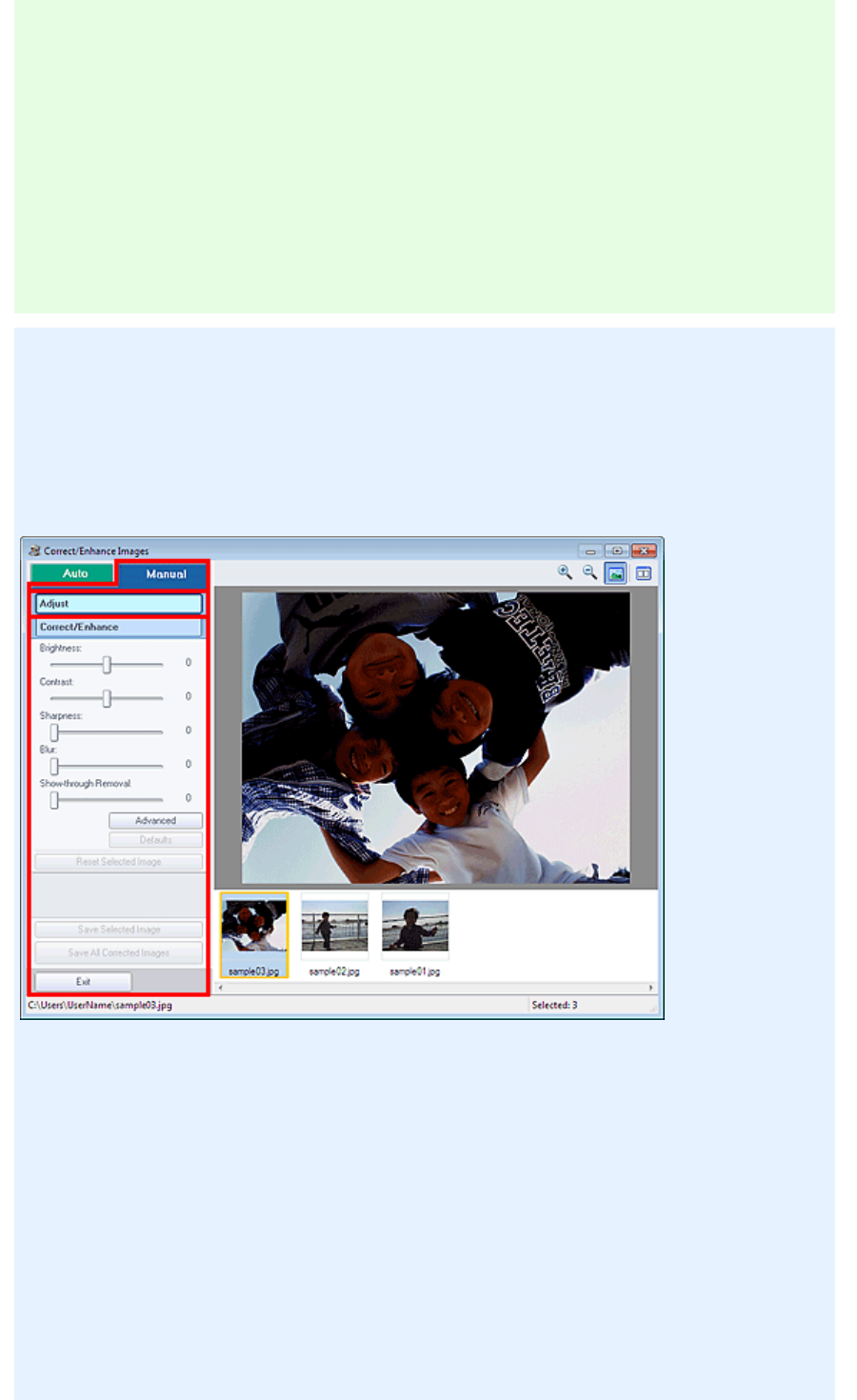
Task: Click the Exit button
Action: click(83, 982)
